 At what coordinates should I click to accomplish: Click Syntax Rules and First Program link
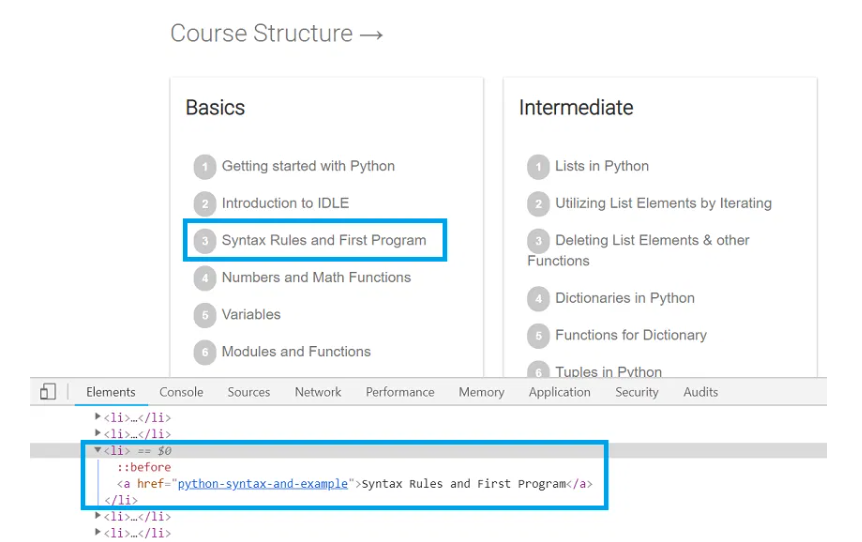coord(324,240)
